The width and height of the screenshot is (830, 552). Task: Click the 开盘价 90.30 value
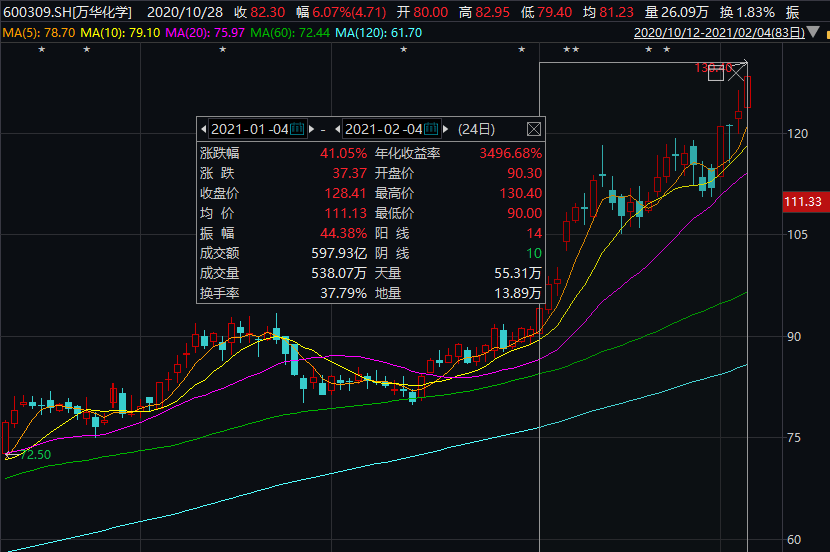pos(524,174)
